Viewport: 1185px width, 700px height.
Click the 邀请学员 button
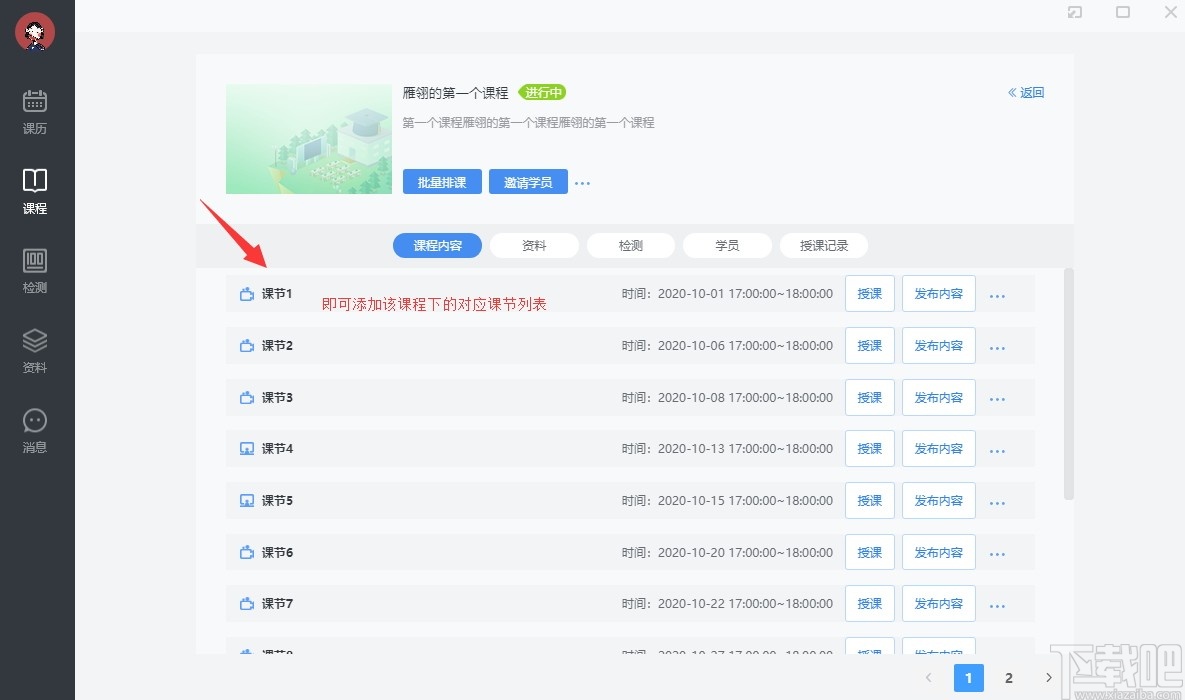tap(528, 182)
